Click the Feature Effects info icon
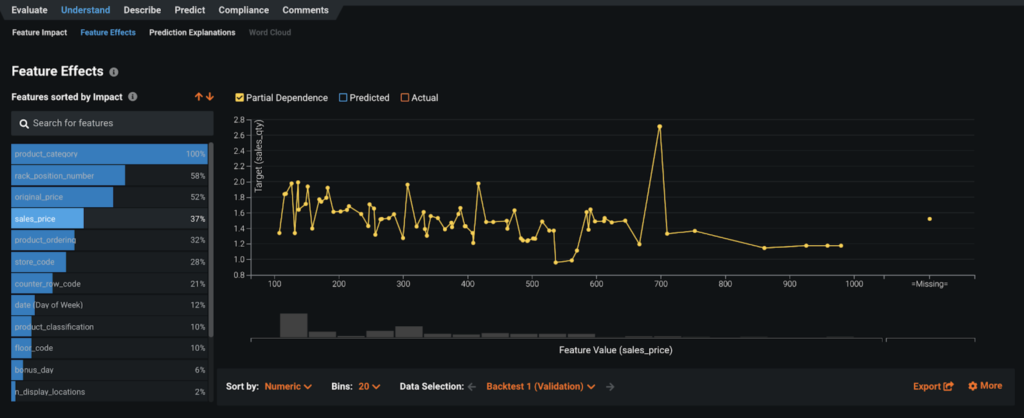The image size is (1024, 418). click(114, 72)
